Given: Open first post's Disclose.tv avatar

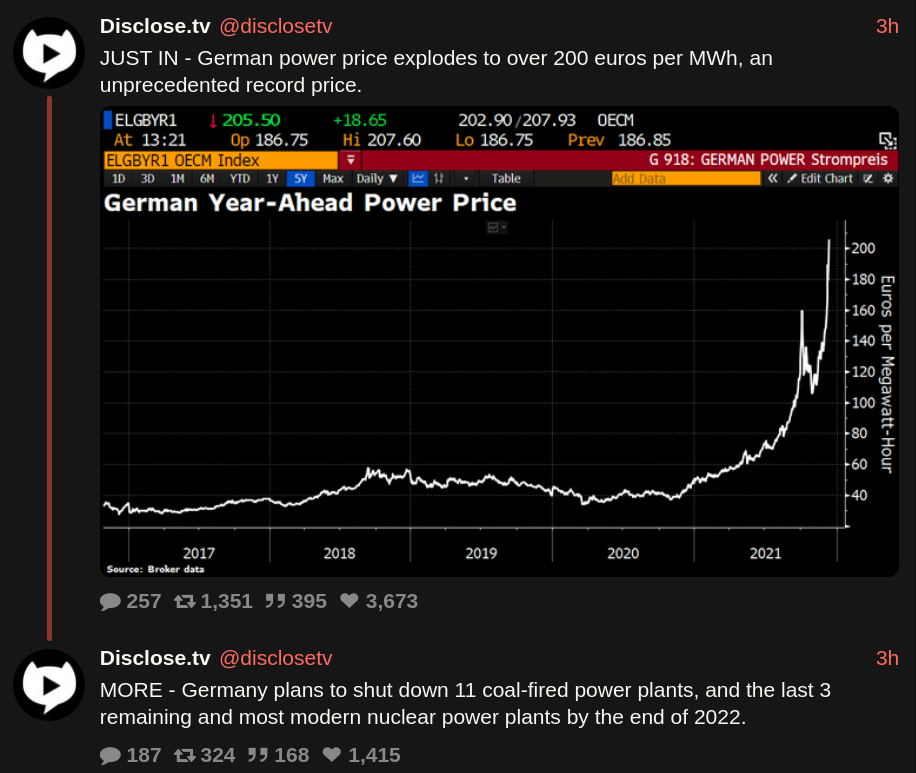Looking at the screenshot, I should point(49,53).
